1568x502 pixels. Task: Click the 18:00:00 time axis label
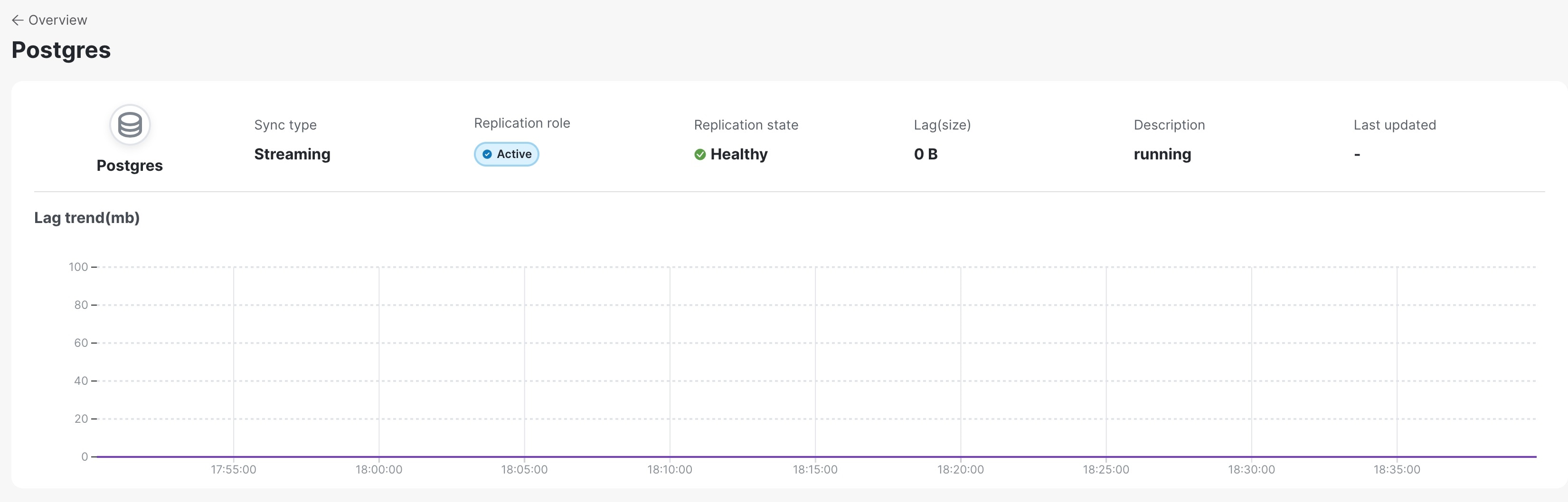pos(378,469)
